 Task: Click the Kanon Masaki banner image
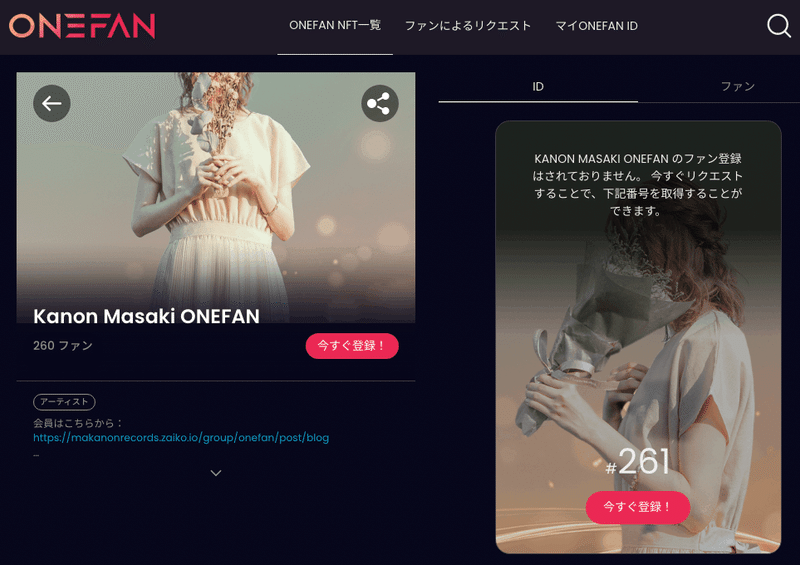coord(216,198)
